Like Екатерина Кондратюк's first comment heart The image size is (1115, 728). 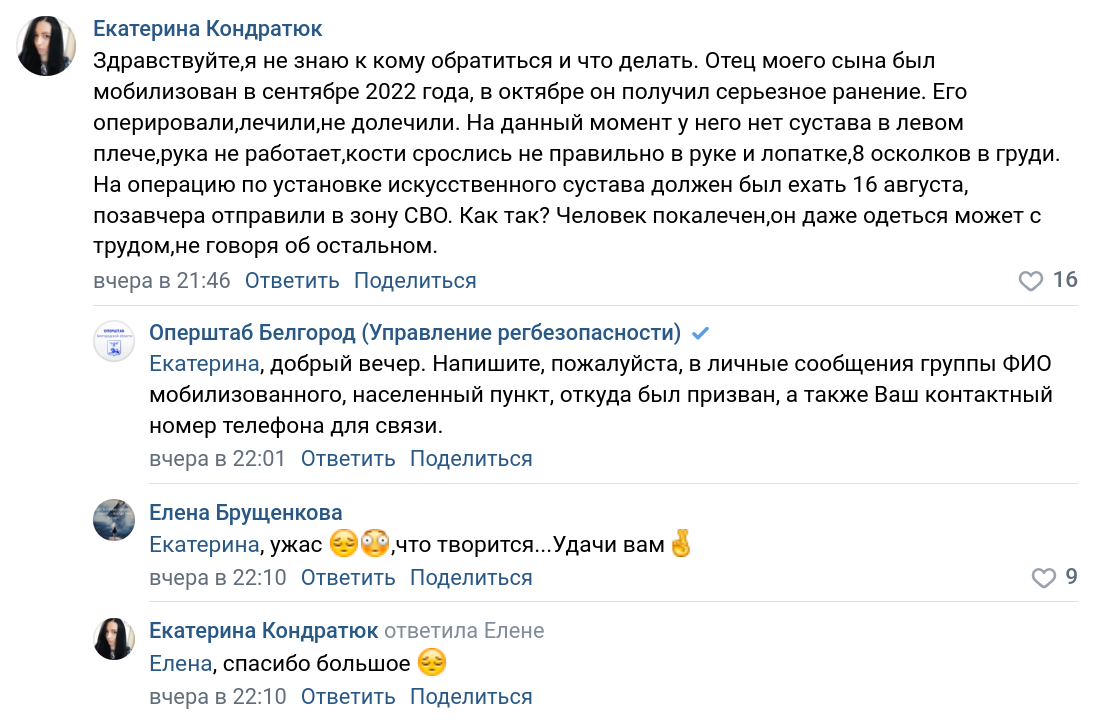pos(1030,281)
